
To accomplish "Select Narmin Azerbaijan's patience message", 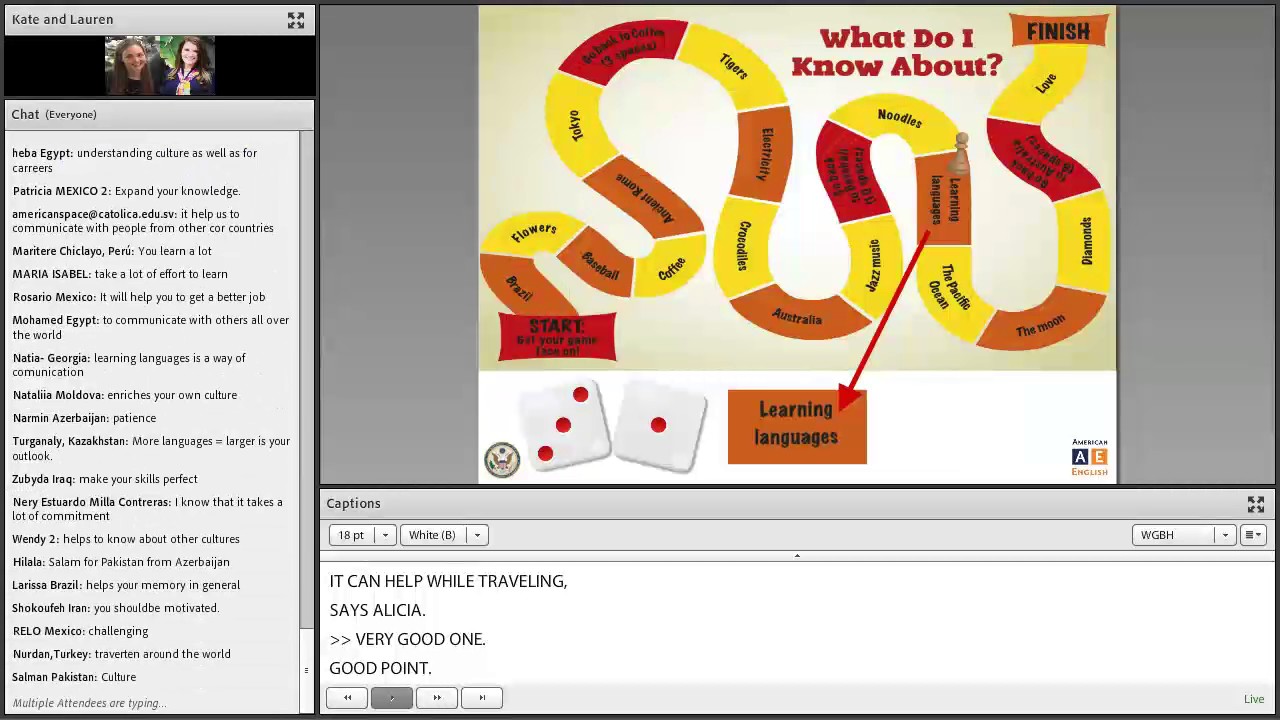I will [x=84, y=418].
